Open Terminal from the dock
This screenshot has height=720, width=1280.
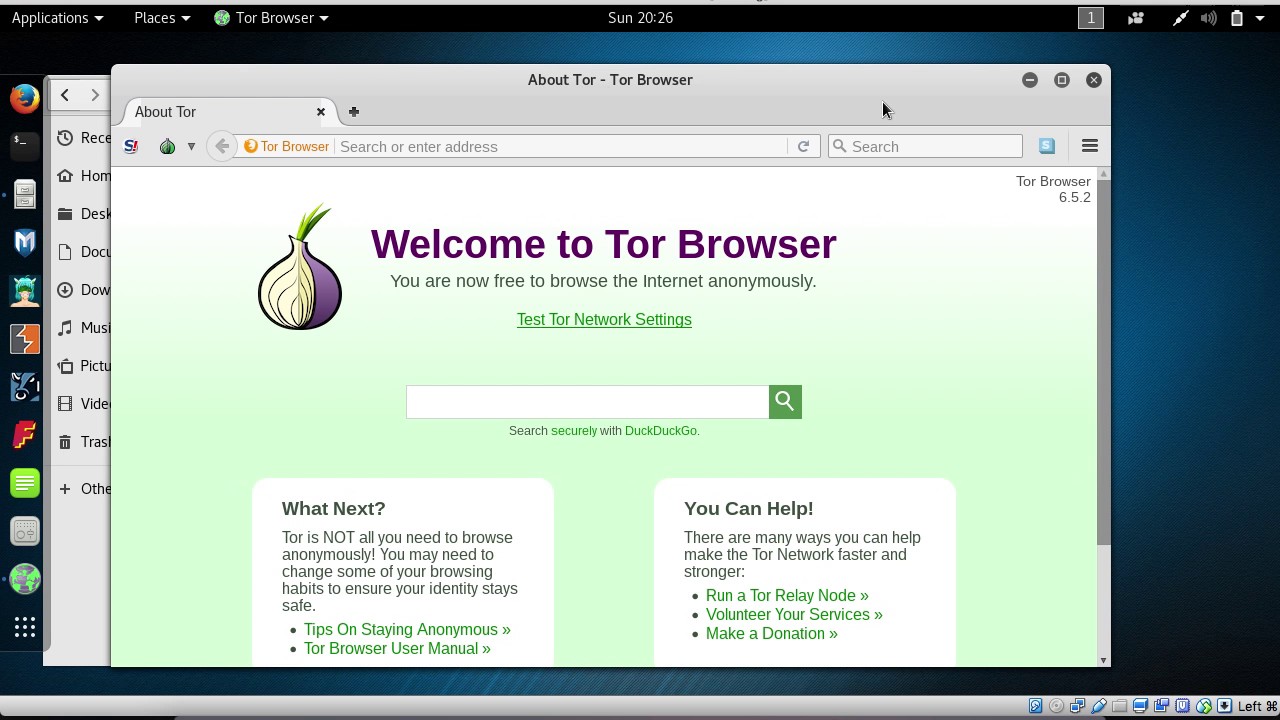point(25,146)
